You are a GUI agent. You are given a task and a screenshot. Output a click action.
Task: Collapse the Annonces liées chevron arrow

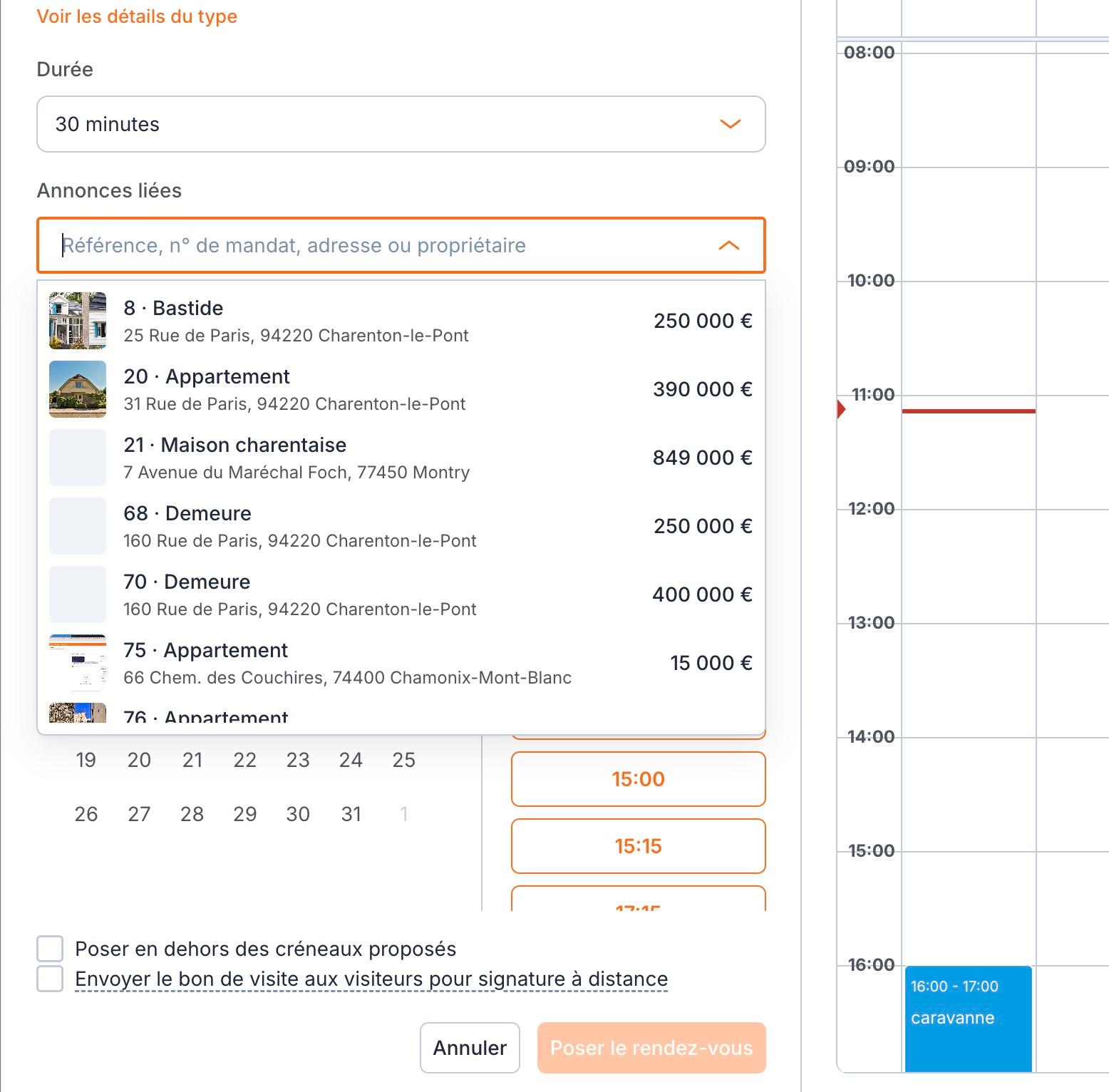coord(728,245)
